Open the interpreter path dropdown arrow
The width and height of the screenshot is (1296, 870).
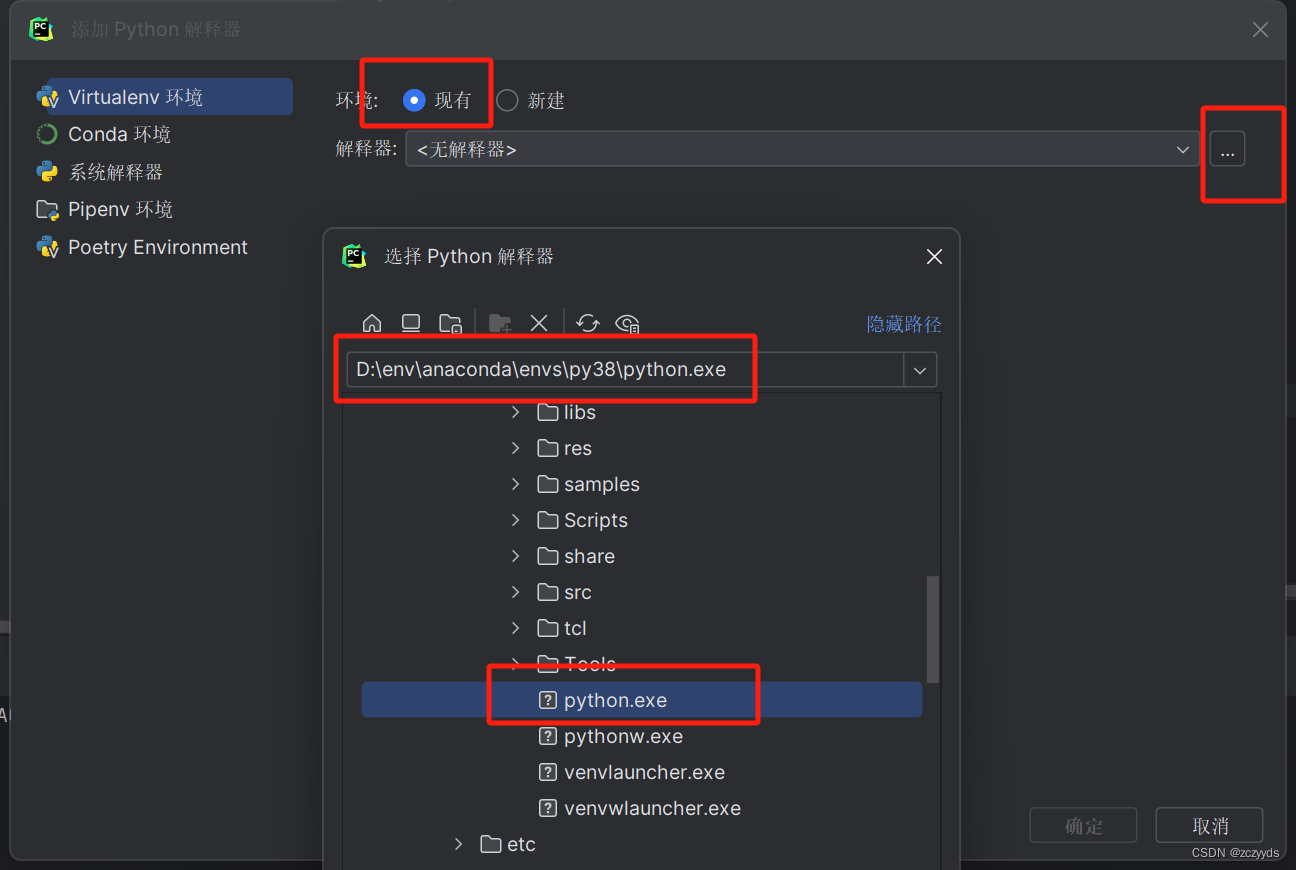point(919,369)
